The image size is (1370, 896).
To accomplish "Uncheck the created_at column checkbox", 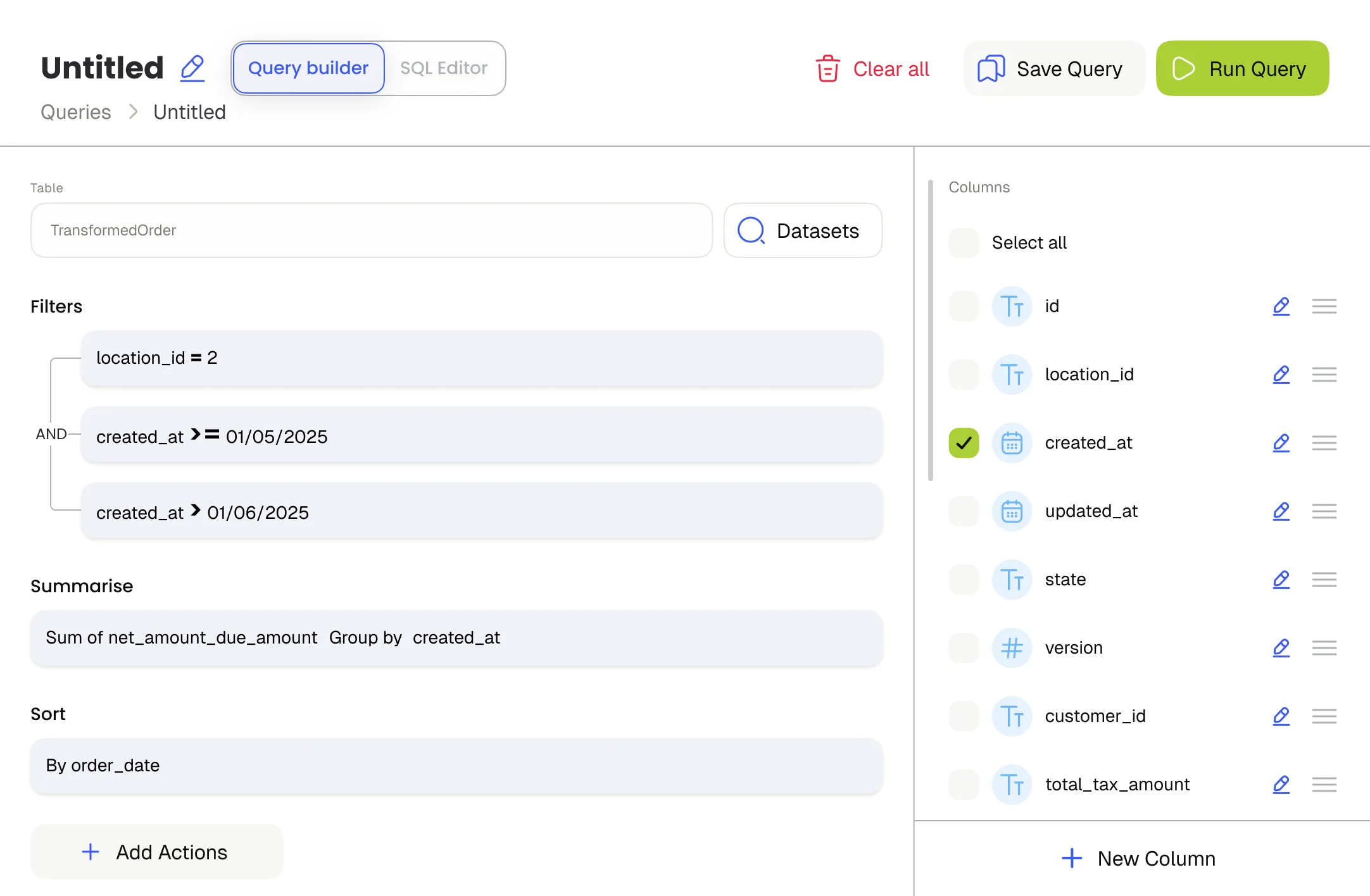I will tap(963, 443).
